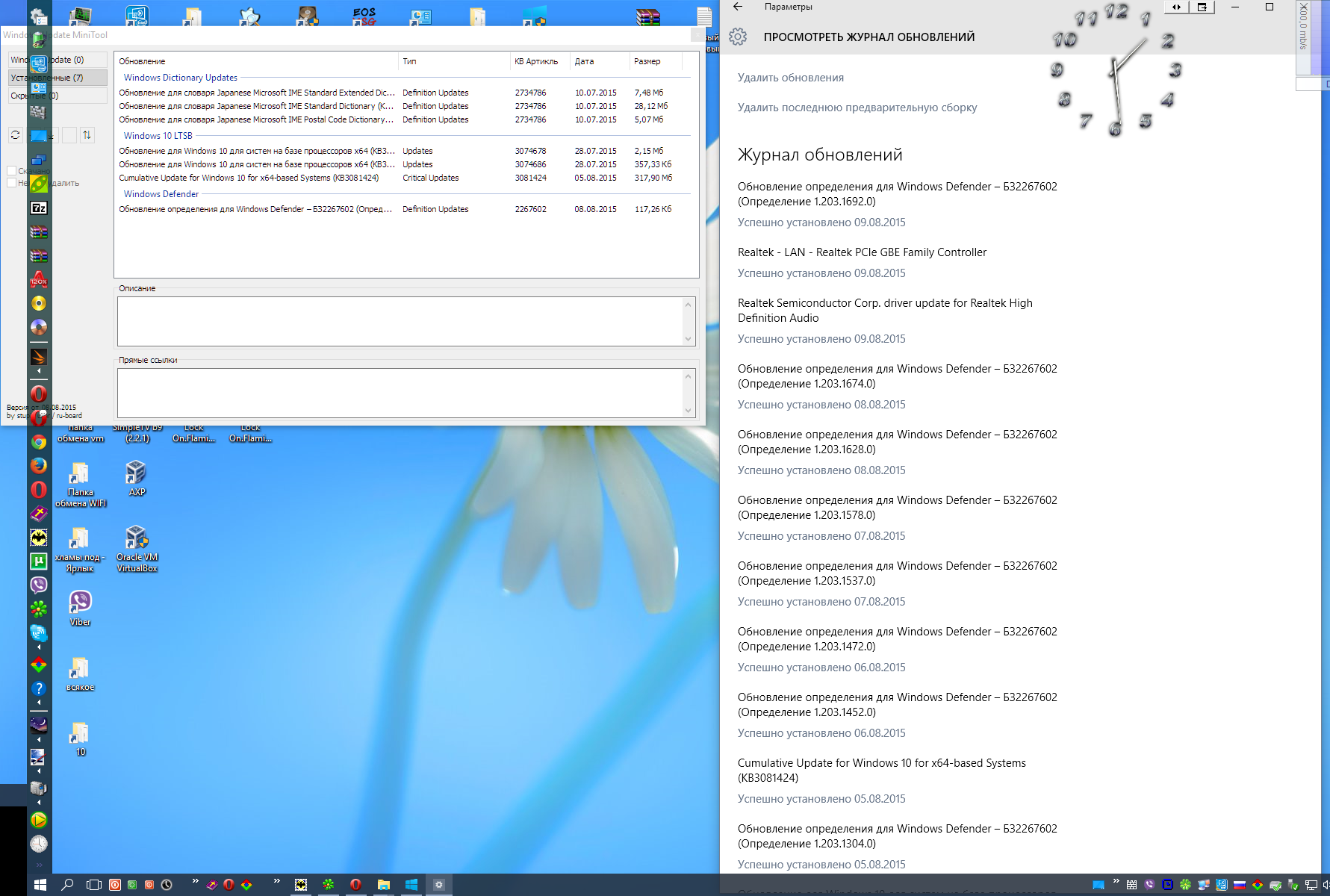1330x896 pixels.
Task: Sort by the Размер column header
Action: click(656, 61)
